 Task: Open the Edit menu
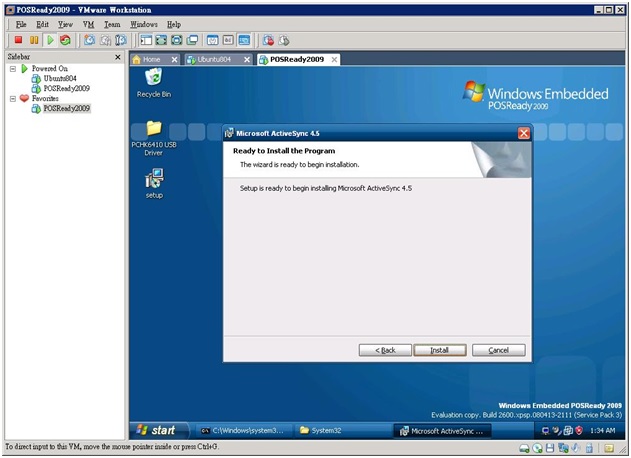click(42, 25)
